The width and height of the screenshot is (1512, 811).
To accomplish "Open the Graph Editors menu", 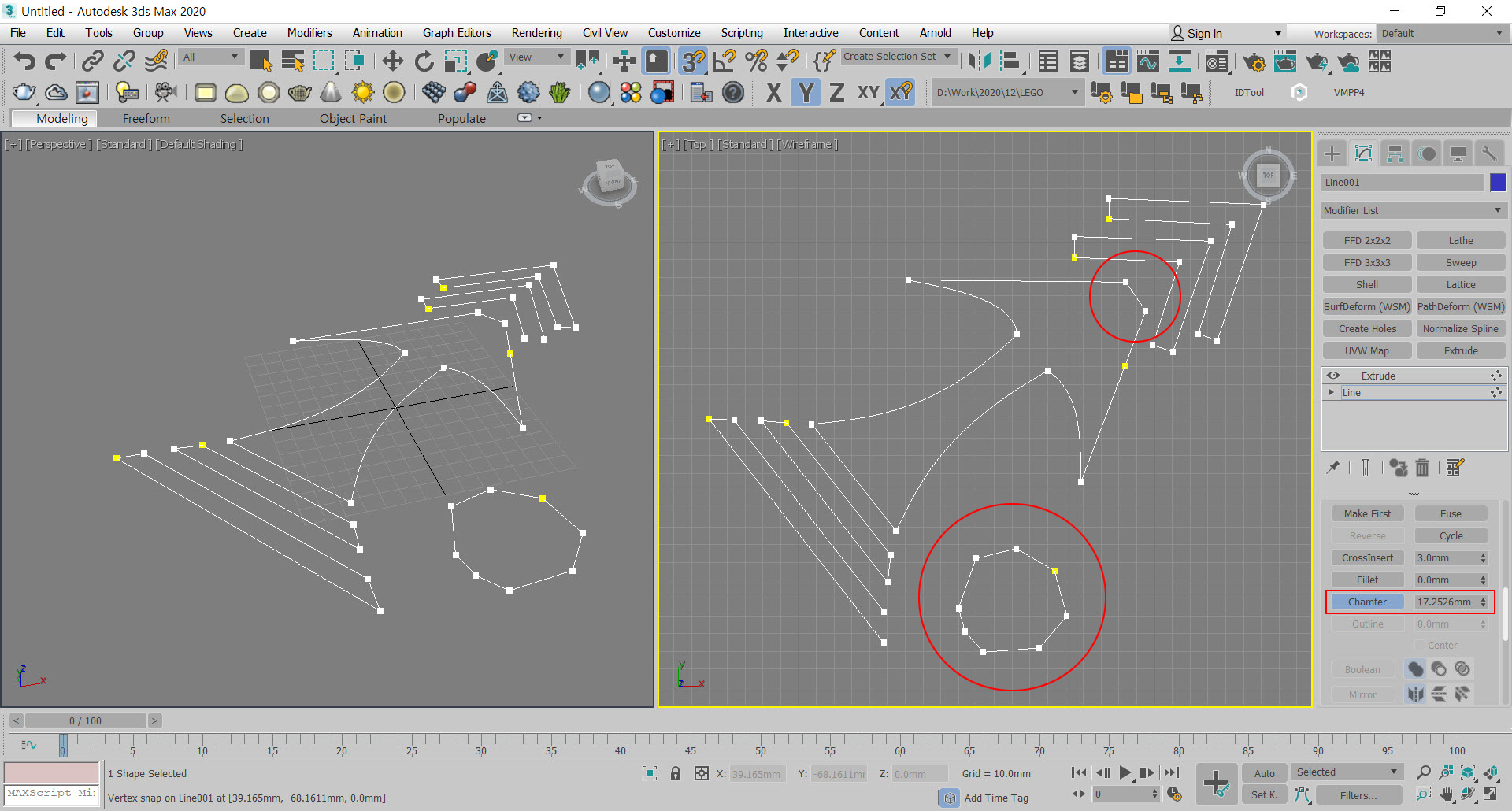I will (457, 33).
